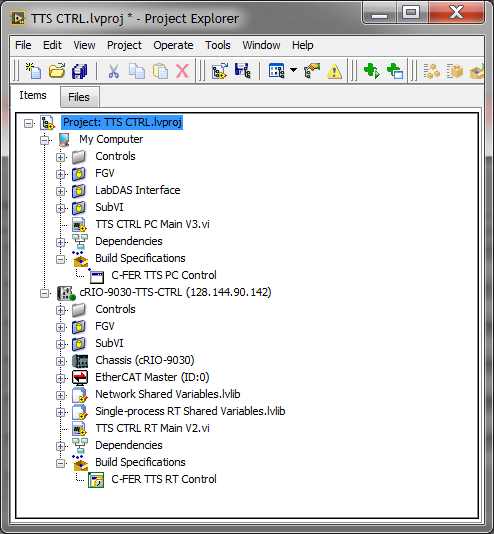Screen dimensions: 494x534
Task: Collapse Build Specifications under My Computer
Action: (61, 259)
